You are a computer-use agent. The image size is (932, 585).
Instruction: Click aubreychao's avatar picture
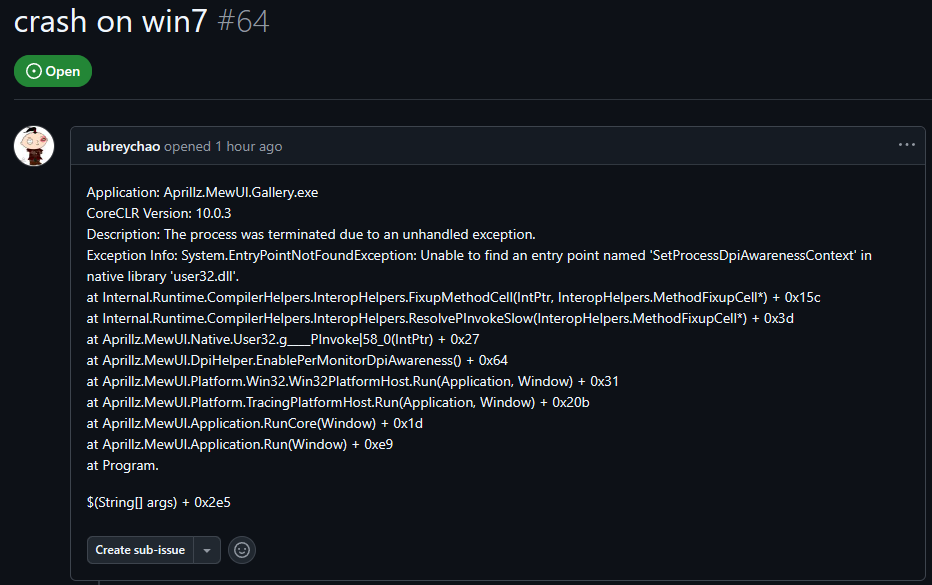click(34, 146)
